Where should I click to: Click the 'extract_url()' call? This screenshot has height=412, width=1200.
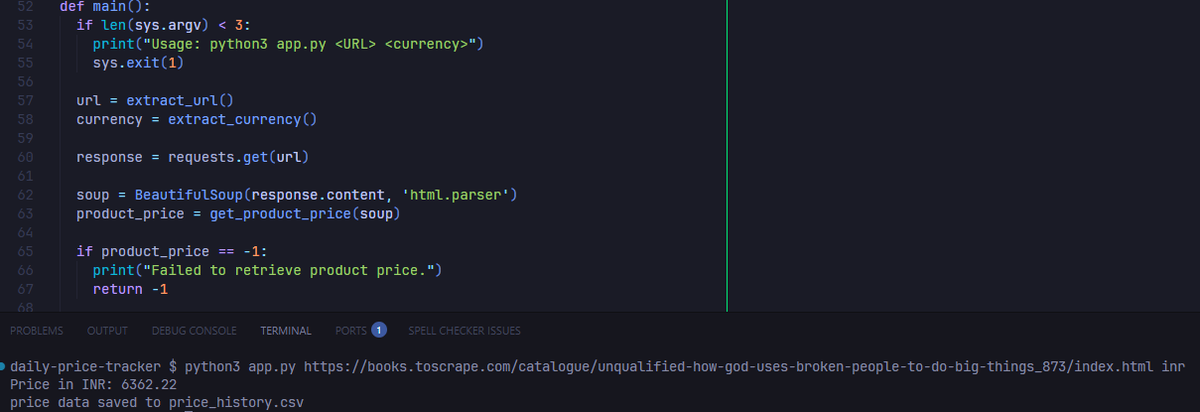(180, 101)
